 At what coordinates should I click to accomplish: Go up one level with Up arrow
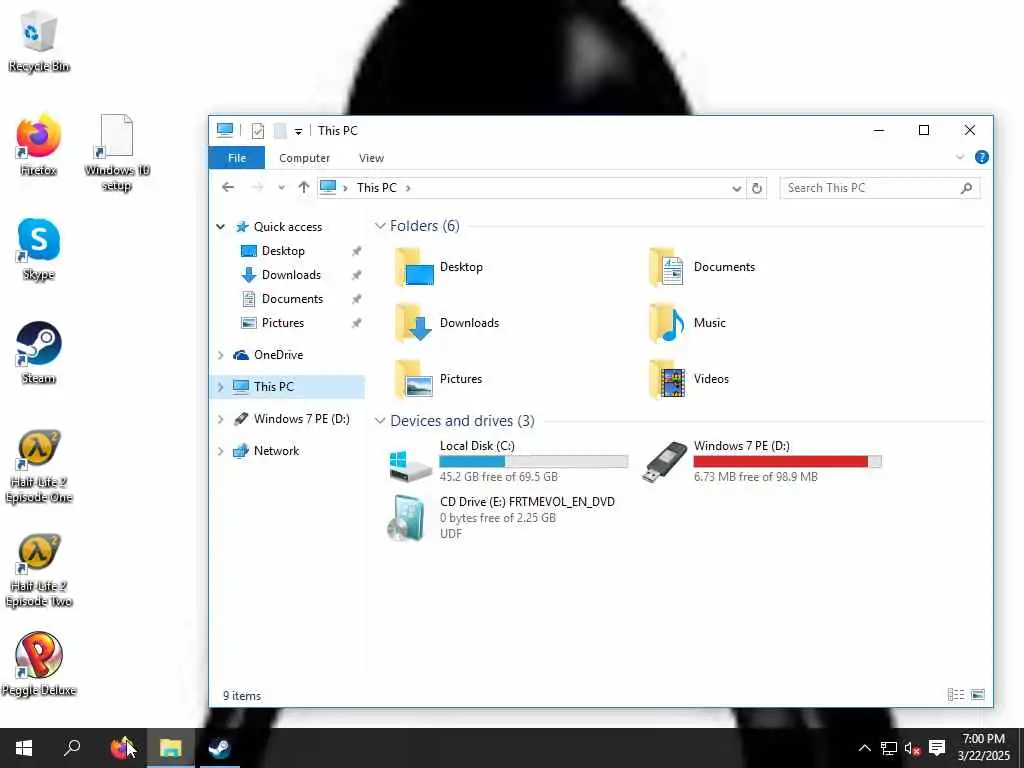(304, 187)
